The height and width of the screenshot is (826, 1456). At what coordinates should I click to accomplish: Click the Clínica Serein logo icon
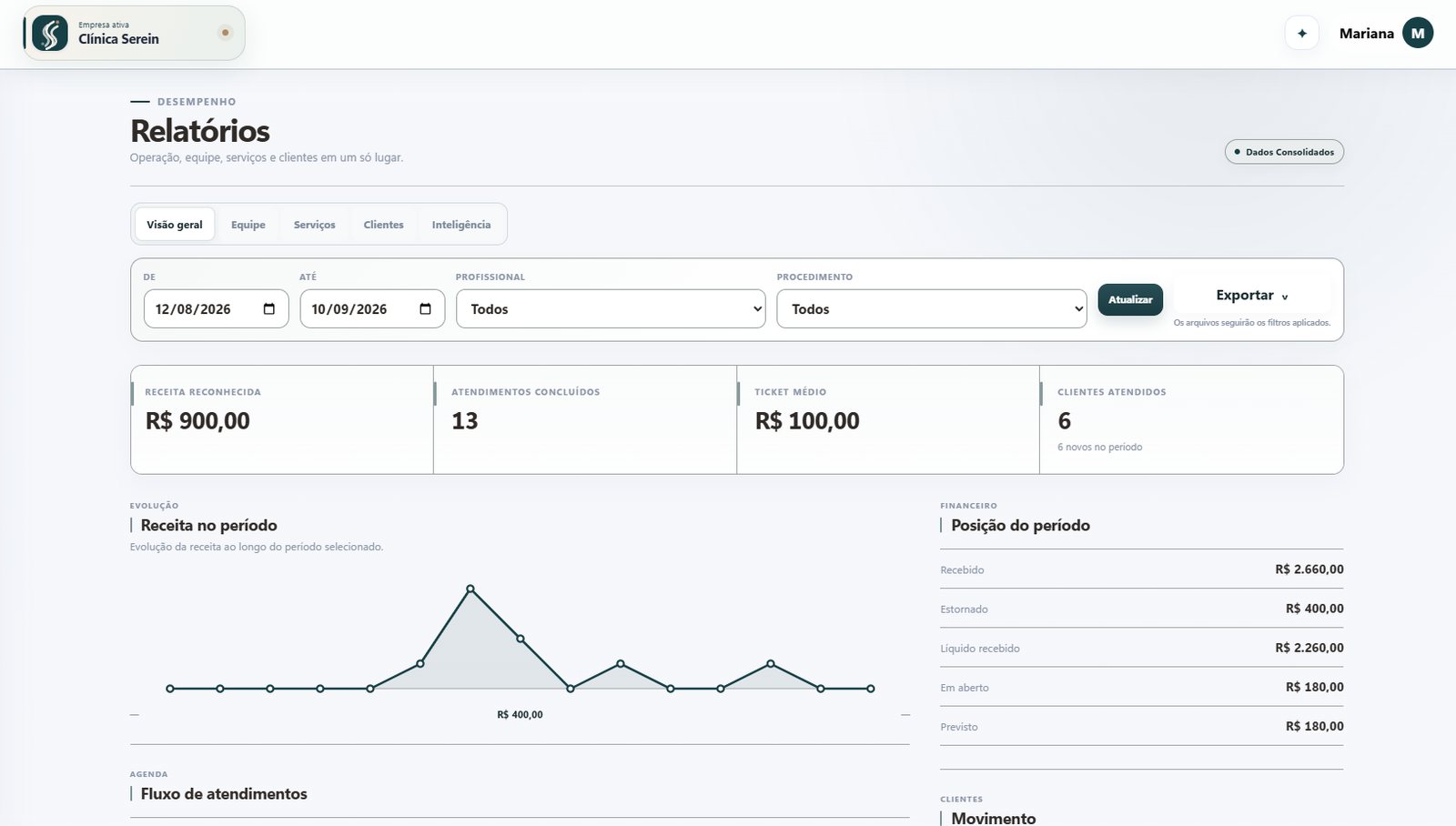click(49, 34)
